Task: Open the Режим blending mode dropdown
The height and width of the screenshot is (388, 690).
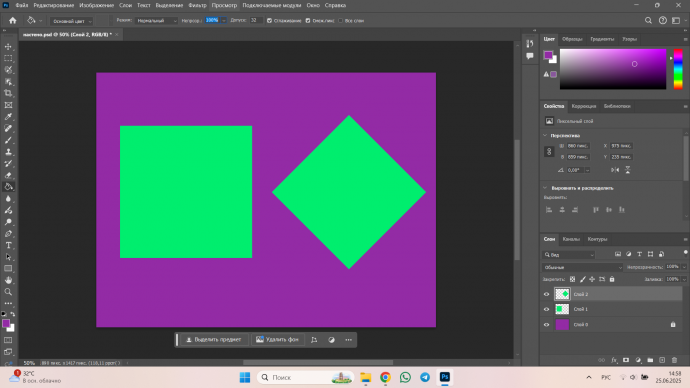Action: coord(156,21)
